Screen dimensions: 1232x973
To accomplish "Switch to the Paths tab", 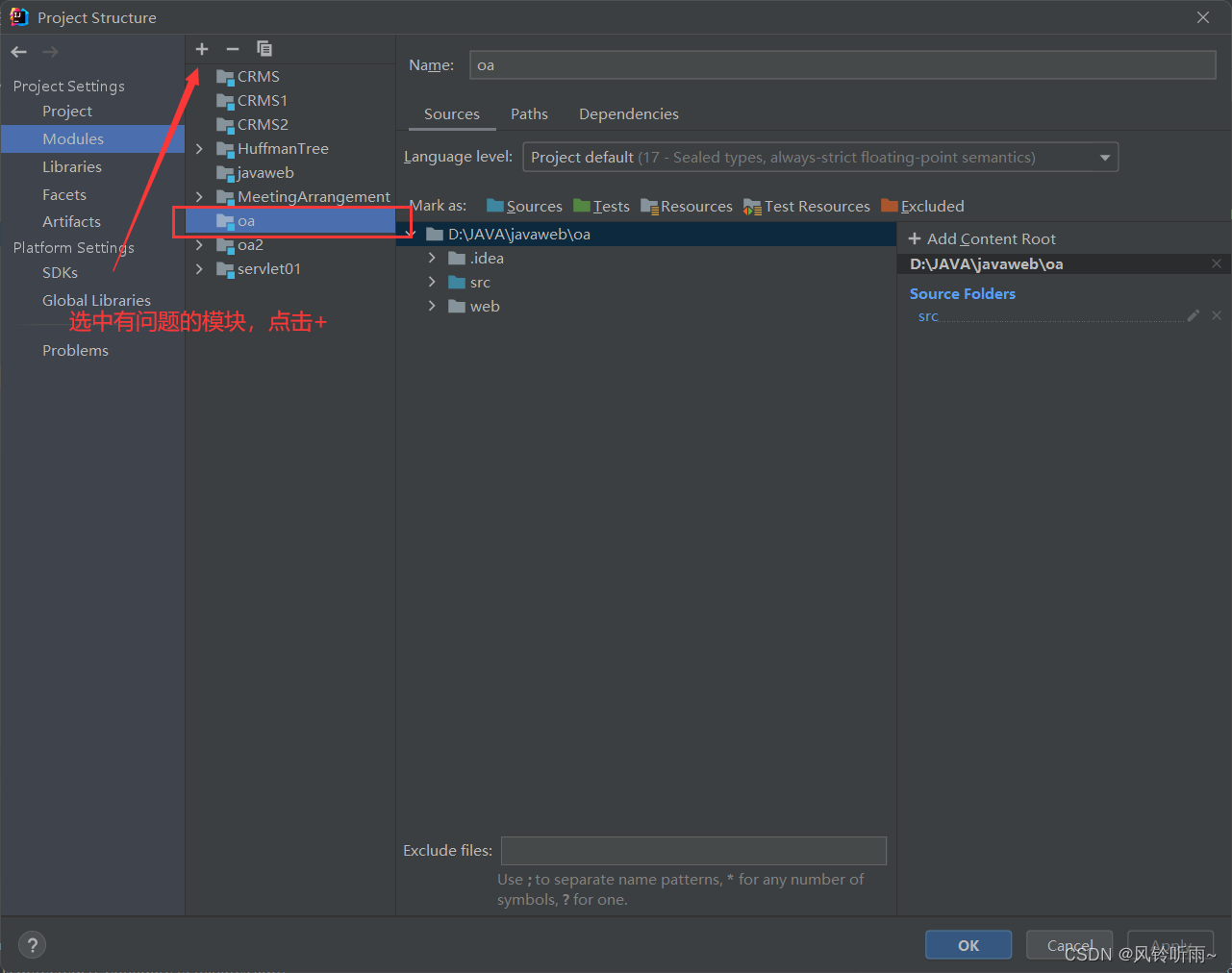I will coord(529,113).
